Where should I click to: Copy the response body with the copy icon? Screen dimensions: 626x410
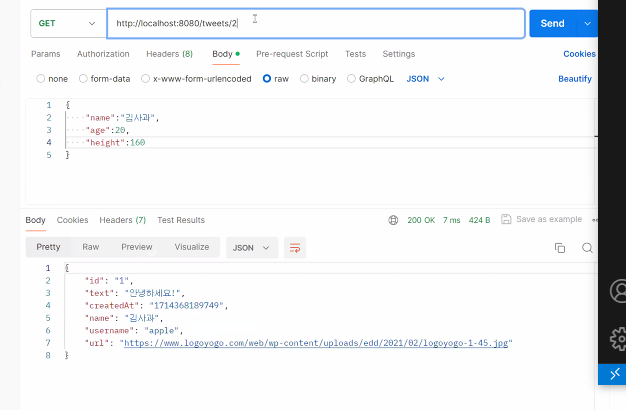pos(560,248)
